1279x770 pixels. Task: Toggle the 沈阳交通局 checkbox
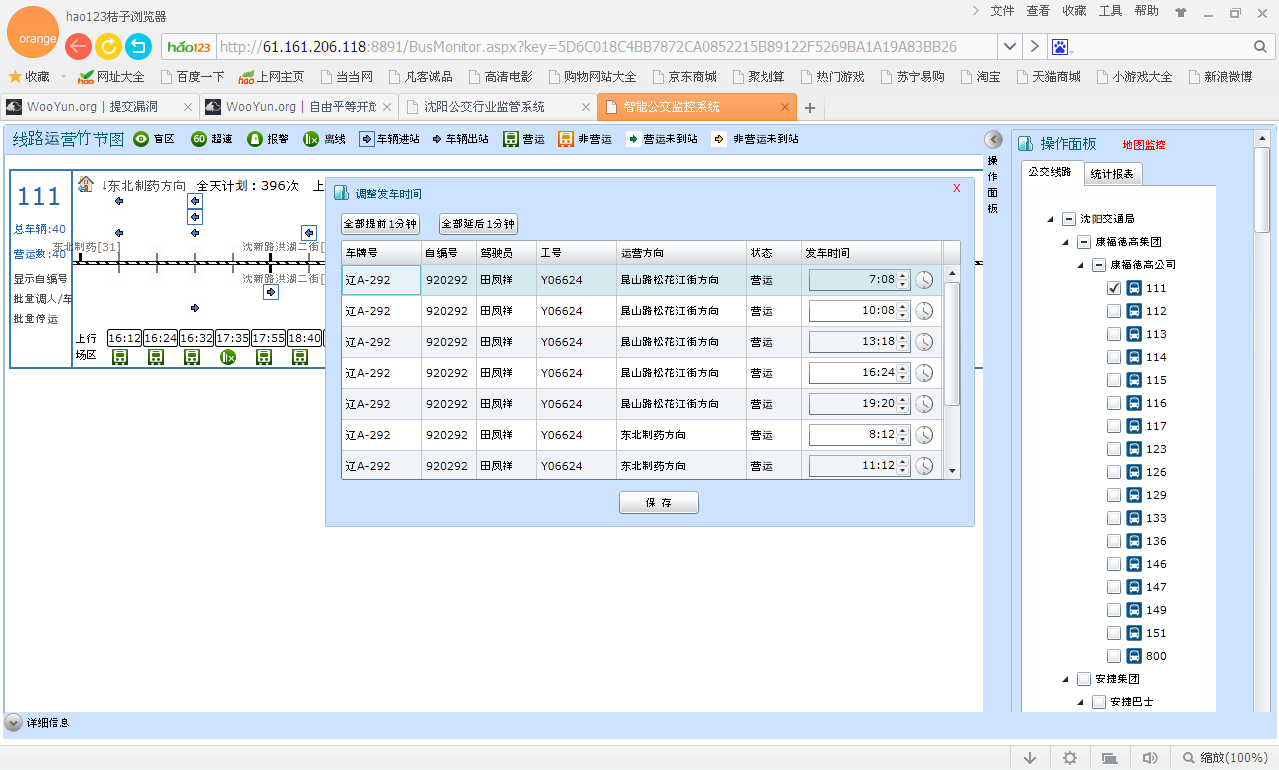[1068, 219]
